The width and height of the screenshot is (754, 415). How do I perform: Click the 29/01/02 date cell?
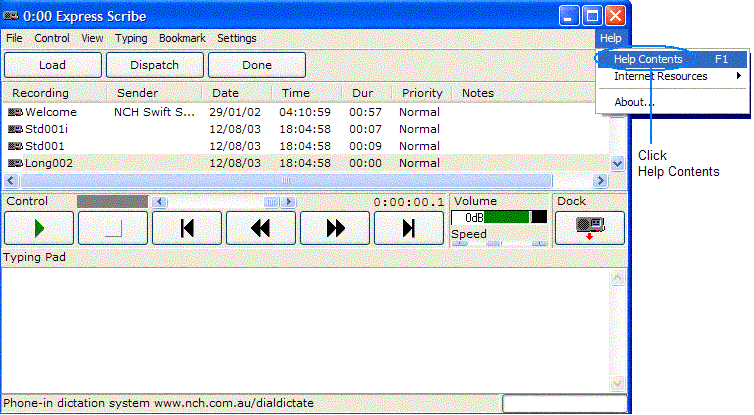point(235,112)
